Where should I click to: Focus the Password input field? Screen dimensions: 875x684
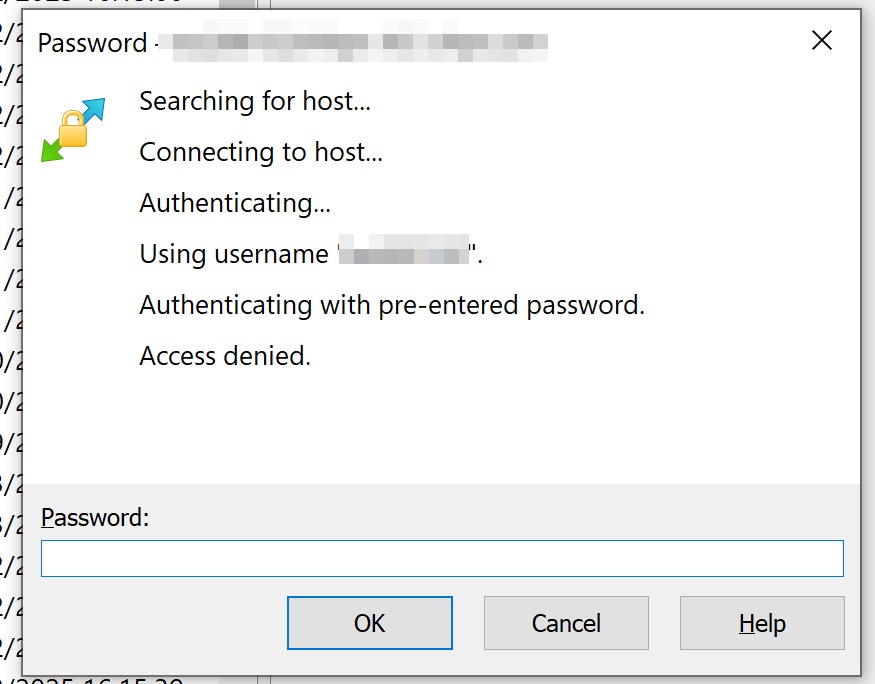click(442, 558)
